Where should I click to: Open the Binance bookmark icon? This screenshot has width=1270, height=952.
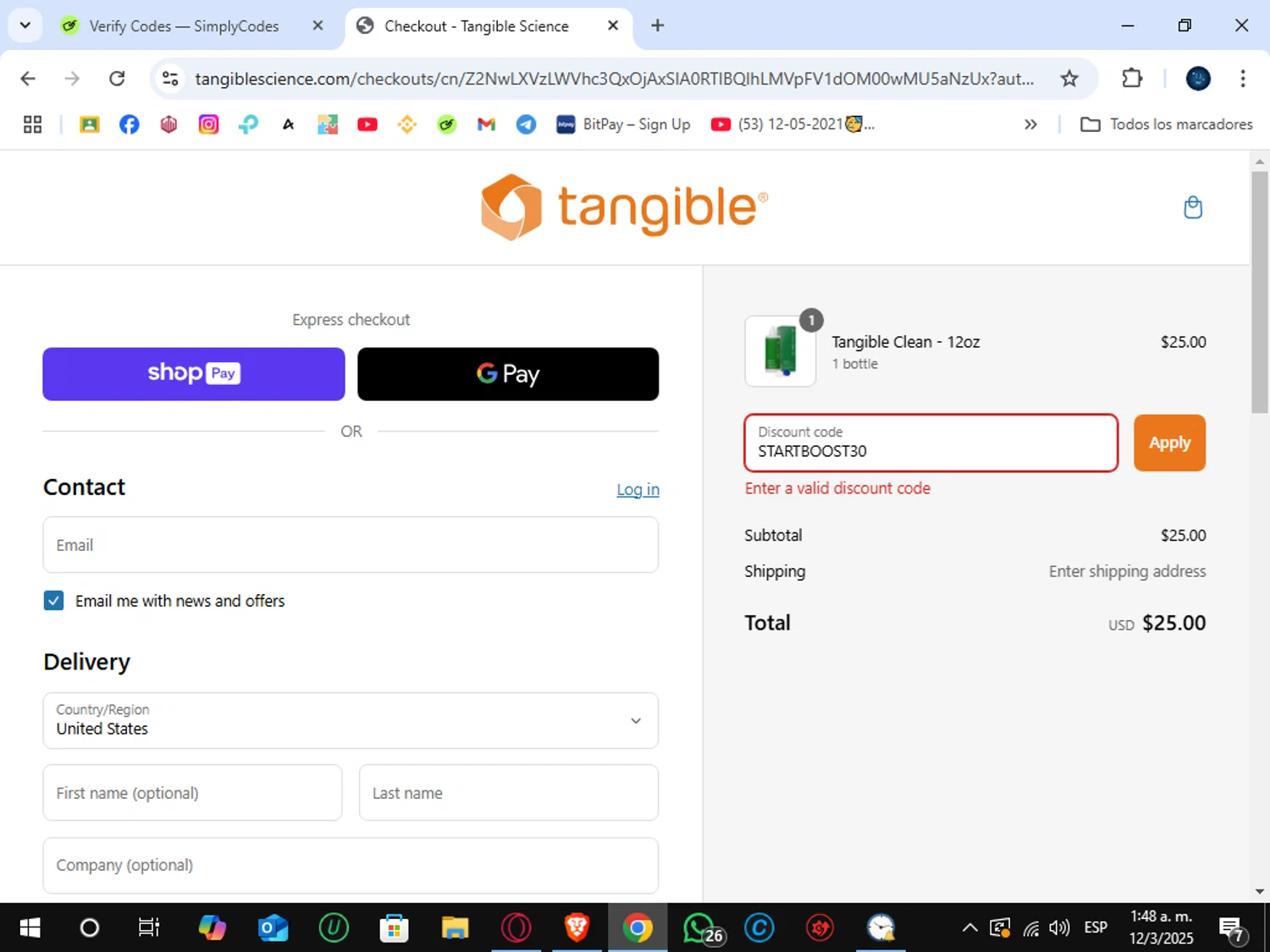407,124
